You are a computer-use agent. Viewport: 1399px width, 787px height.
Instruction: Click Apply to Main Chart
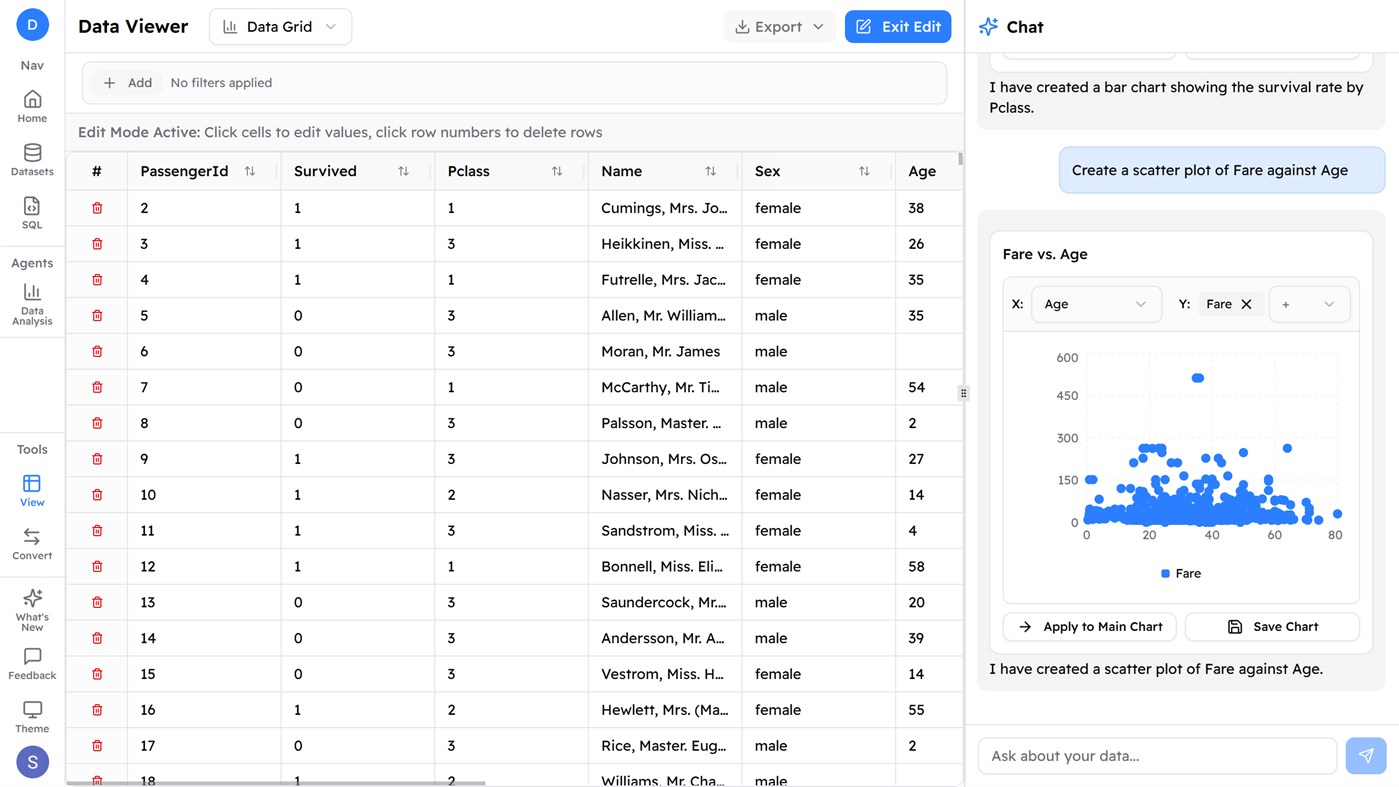tap(1089, 626)
